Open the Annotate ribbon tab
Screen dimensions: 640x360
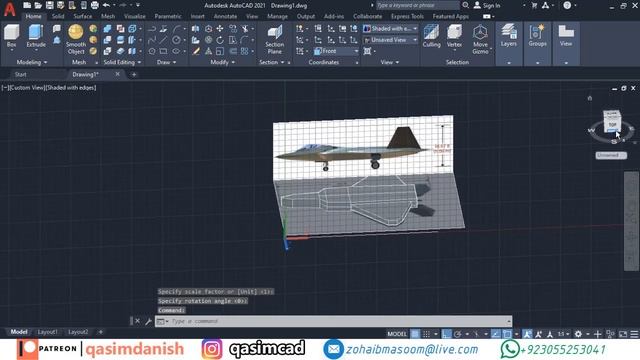225,16
